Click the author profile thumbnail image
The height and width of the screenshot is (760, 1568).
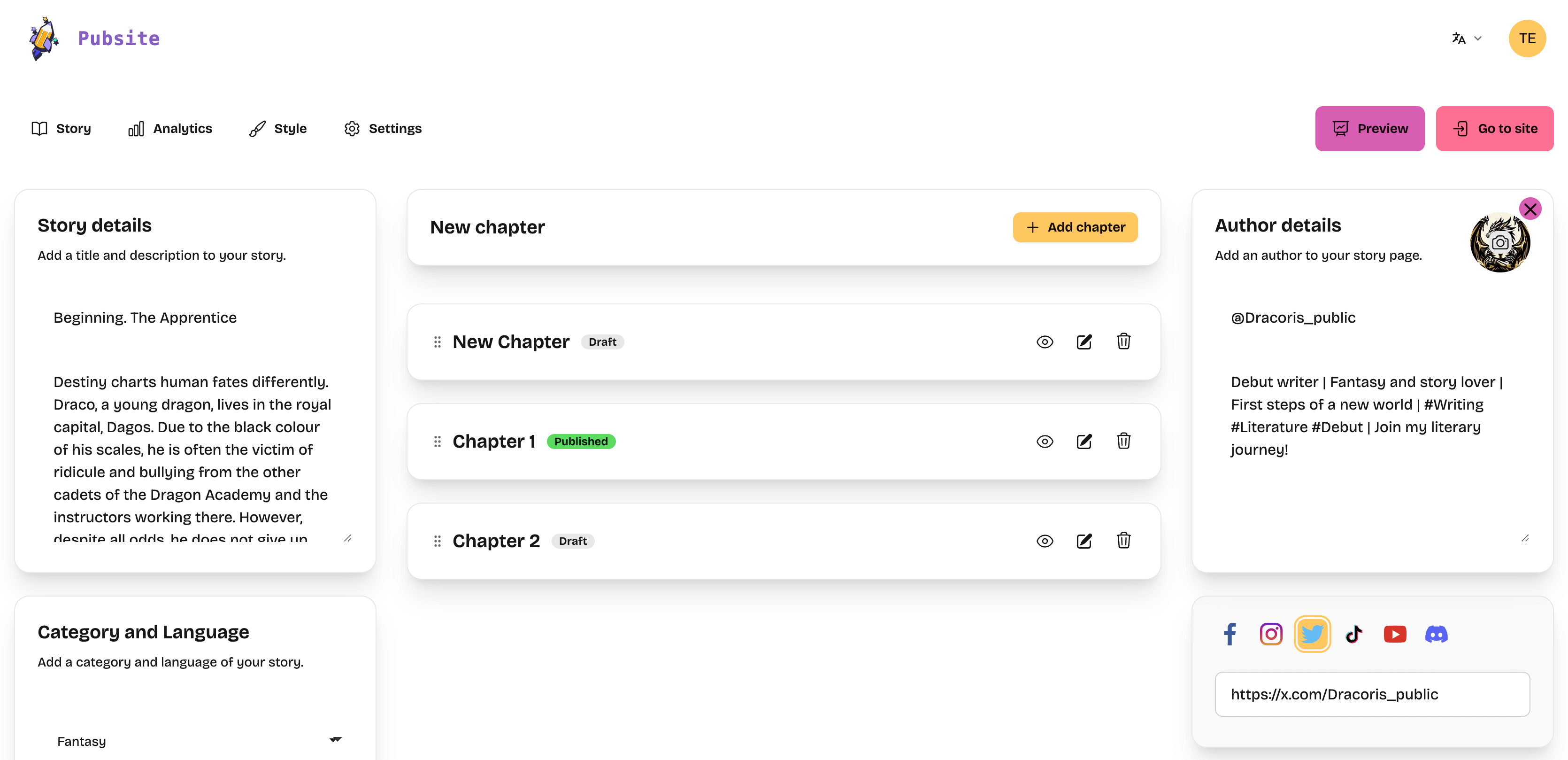coord(1500,243)
